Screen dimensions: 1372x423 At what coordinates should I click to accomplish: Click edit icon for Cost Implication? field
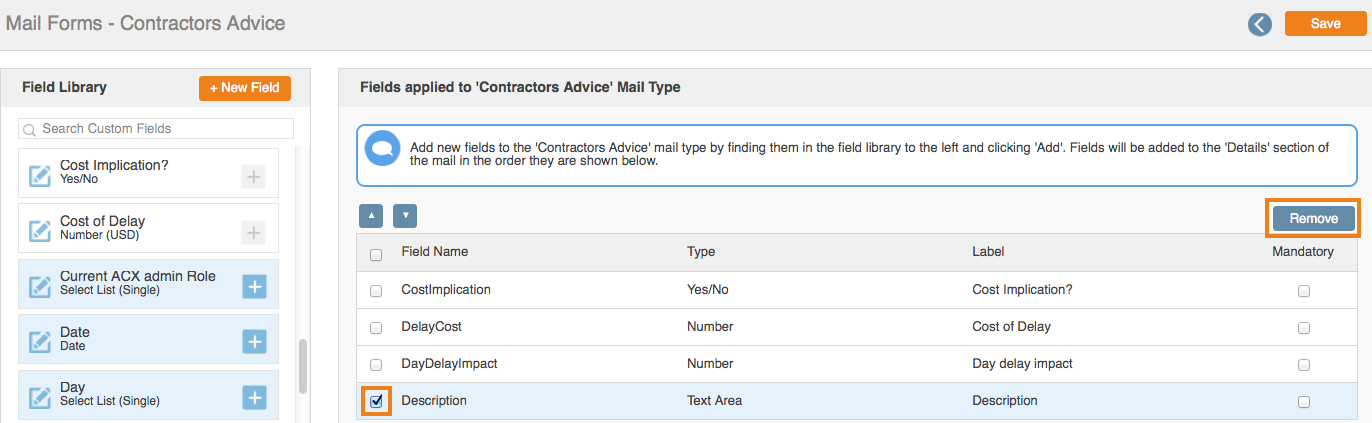click(x=40, y=176)
